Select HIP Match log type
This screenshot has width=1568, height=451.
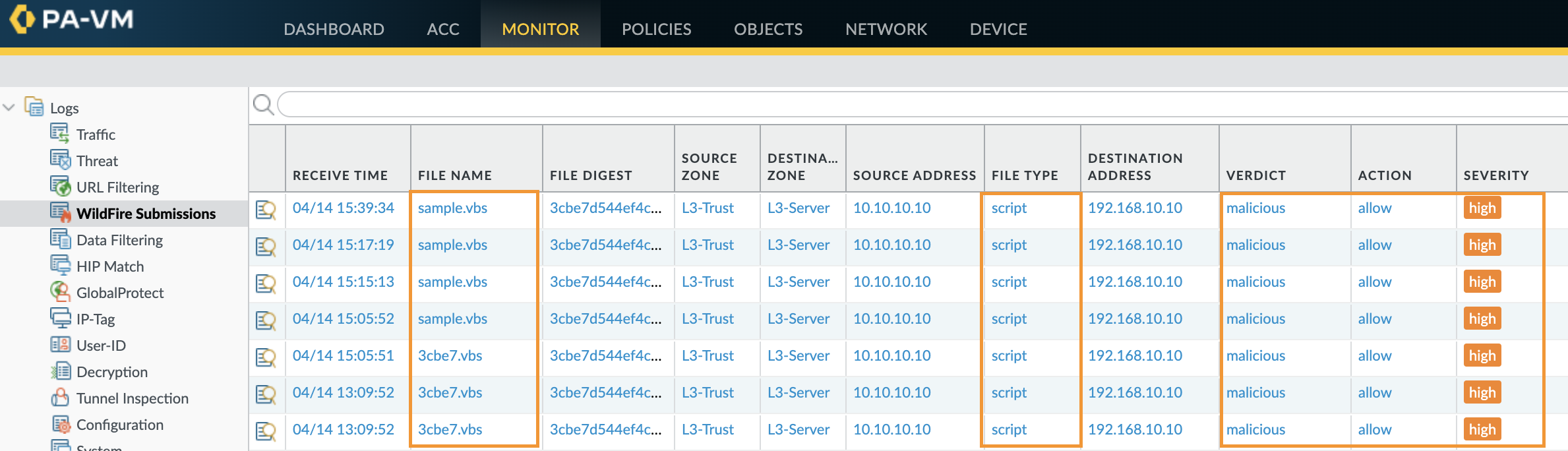coord(109,266)
